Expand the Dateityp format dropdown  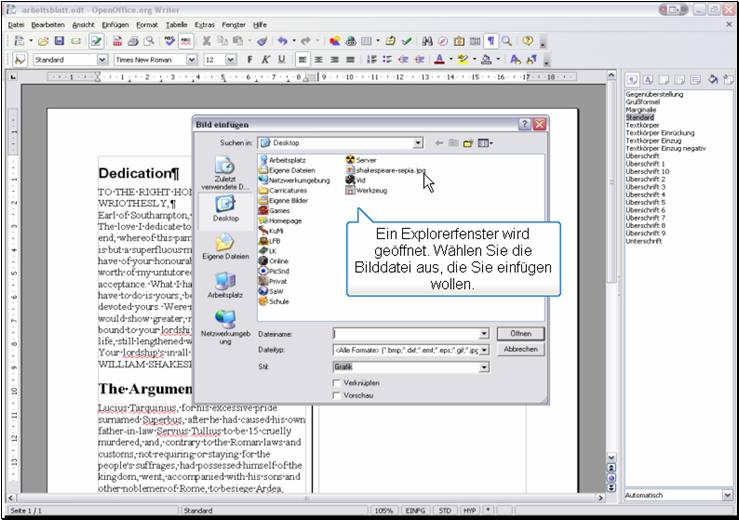tap(484, 350)
